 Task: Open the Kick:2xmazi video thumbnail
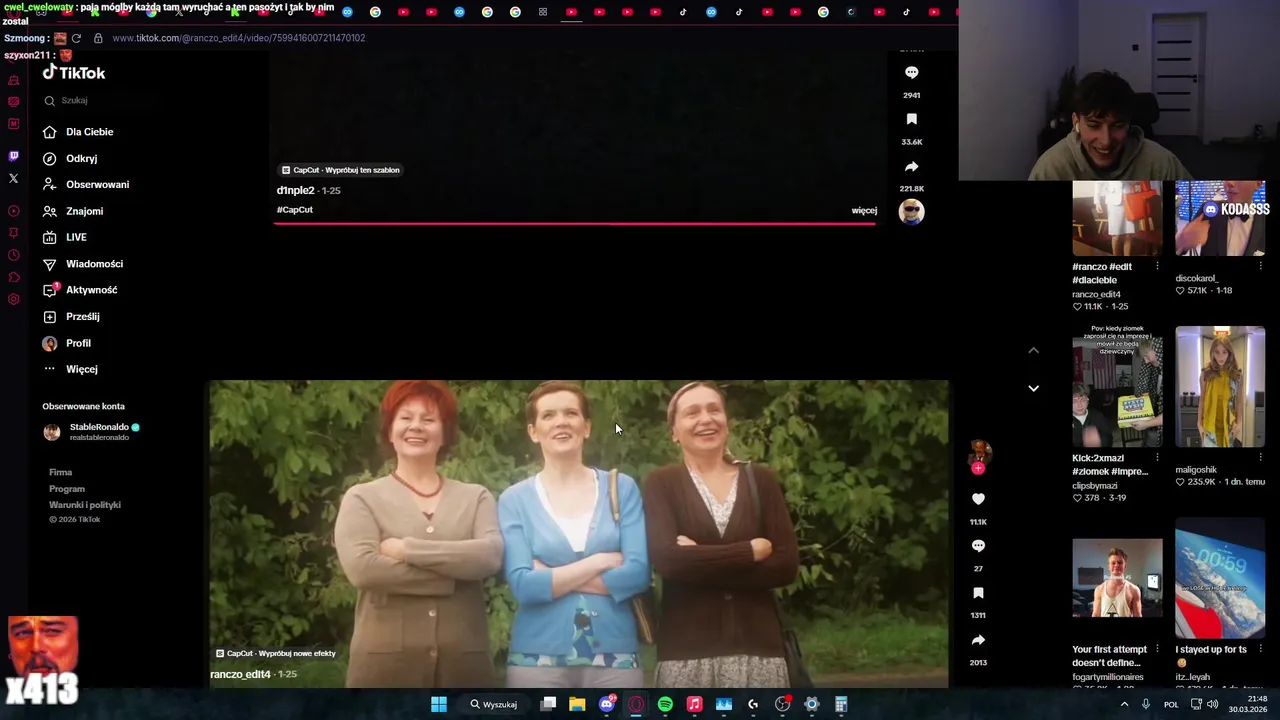pyautogui.click(x=1117, y=386)
